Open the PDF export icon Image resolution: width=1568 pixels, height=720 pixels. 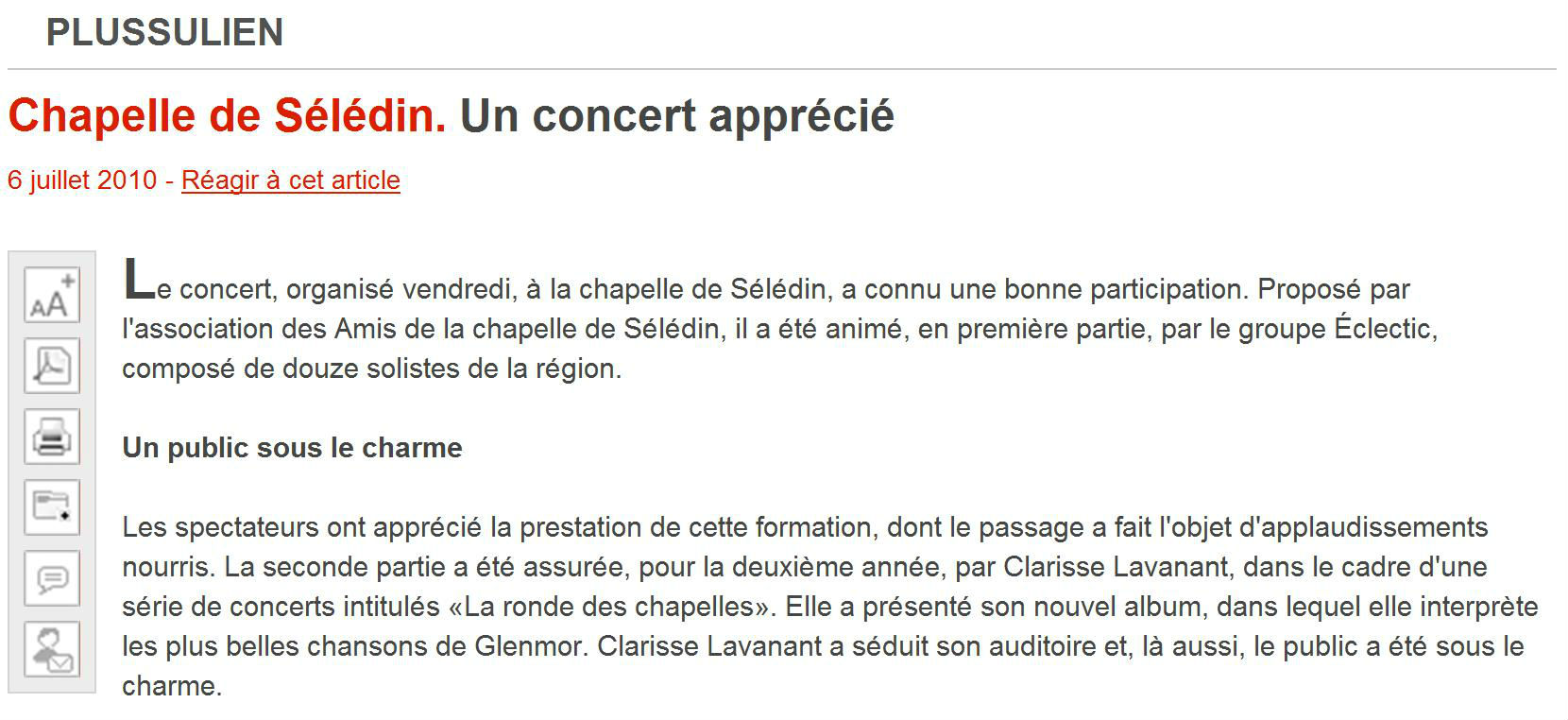[x=51, y=366]
